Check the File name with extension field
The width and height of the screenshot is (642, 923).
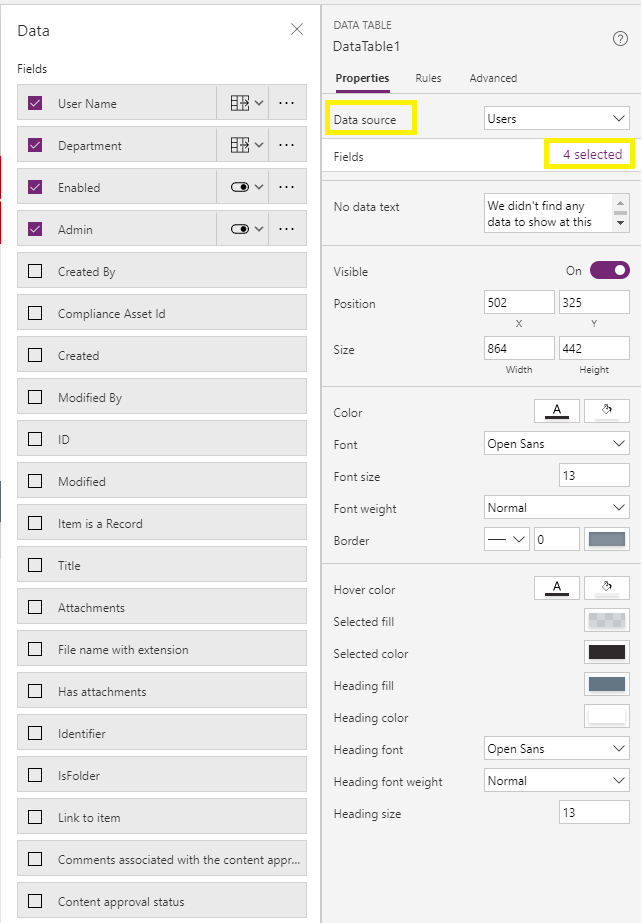(x=35, y=649)
